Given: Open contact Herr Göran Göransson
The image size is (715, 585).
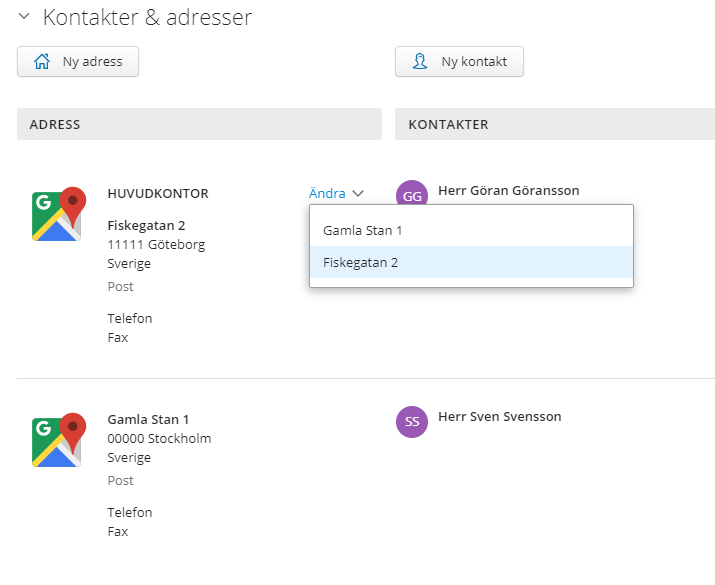Looking at the screenshot, I should point(508,191).
